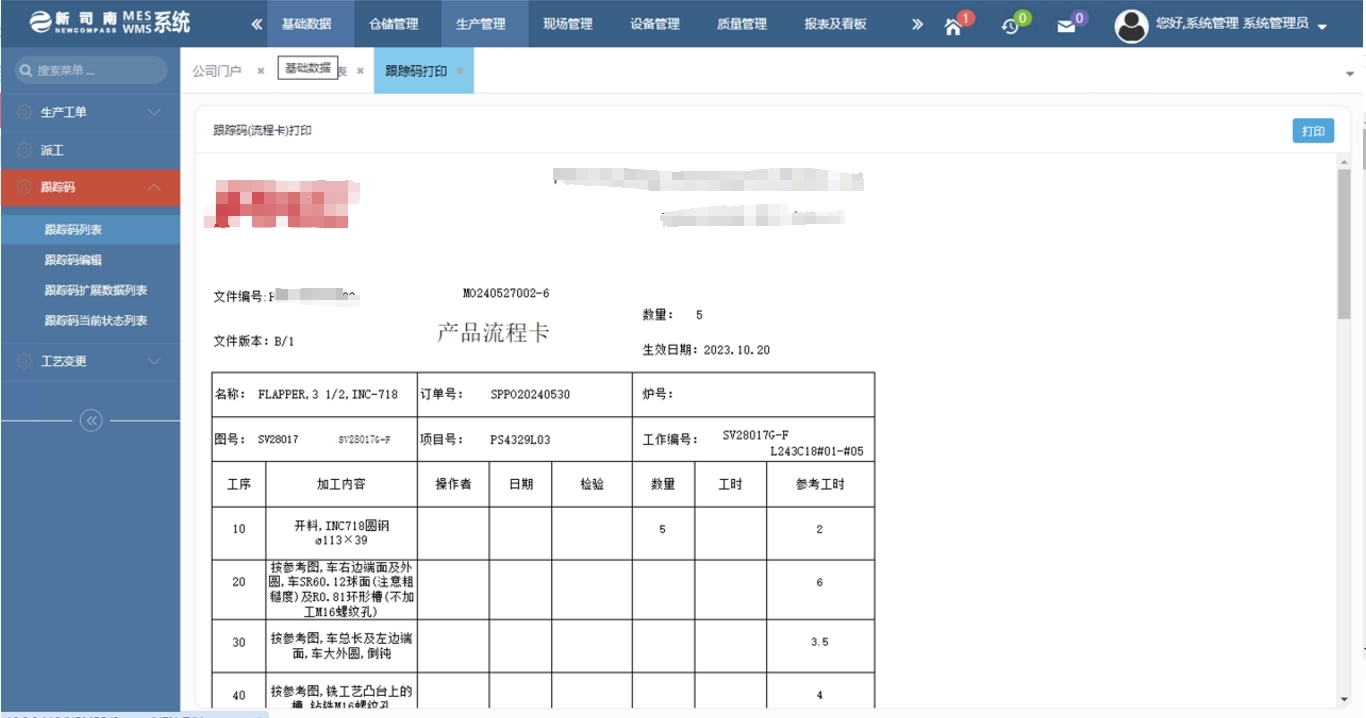Screen dimensions: 1366x718
Task: Click the date 生效日期: 2023.10.20
Action: coord(706,350)
